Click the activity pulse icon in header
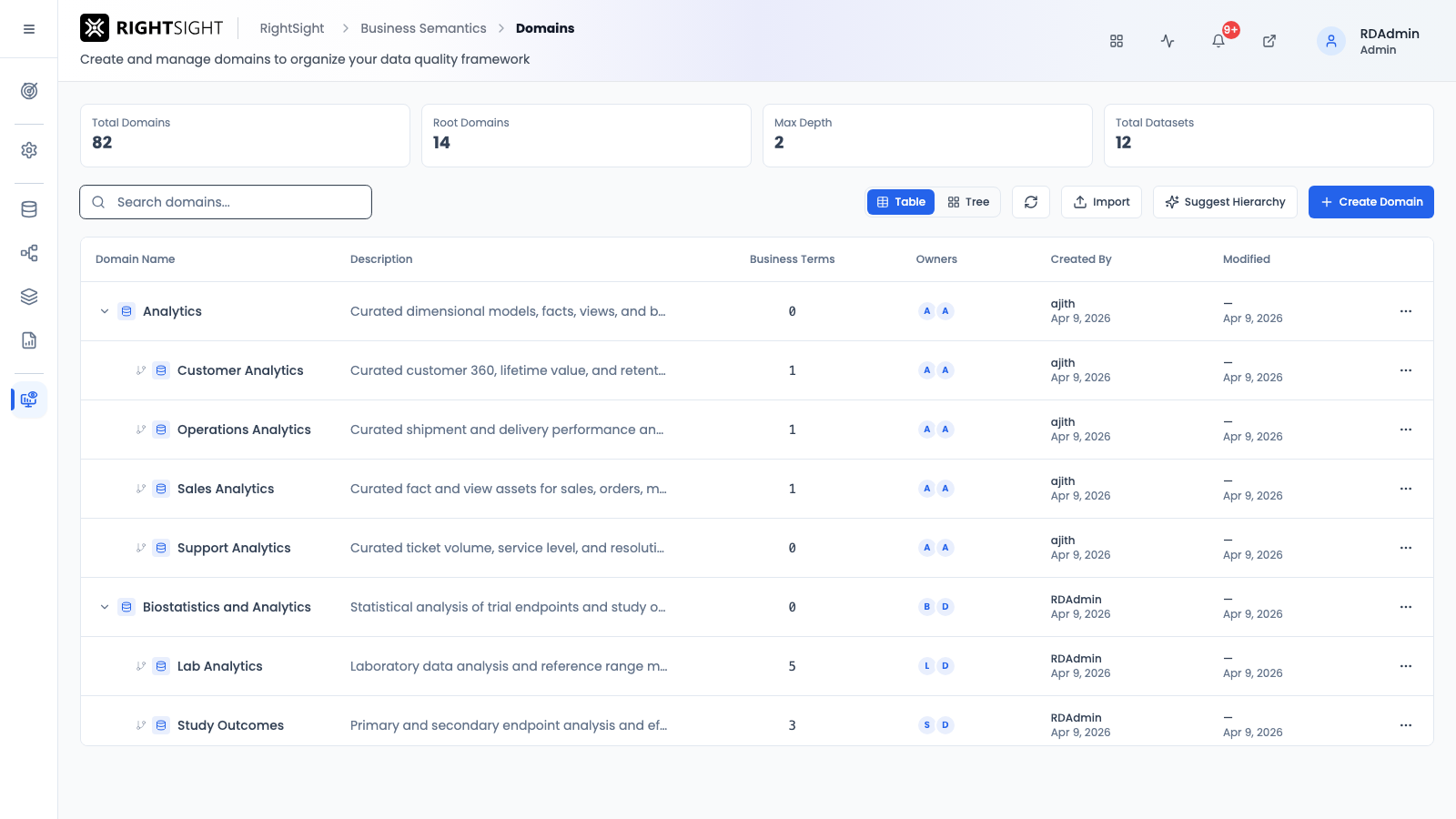This screenshot has height=819, width=1456. tap(1168, 41)
